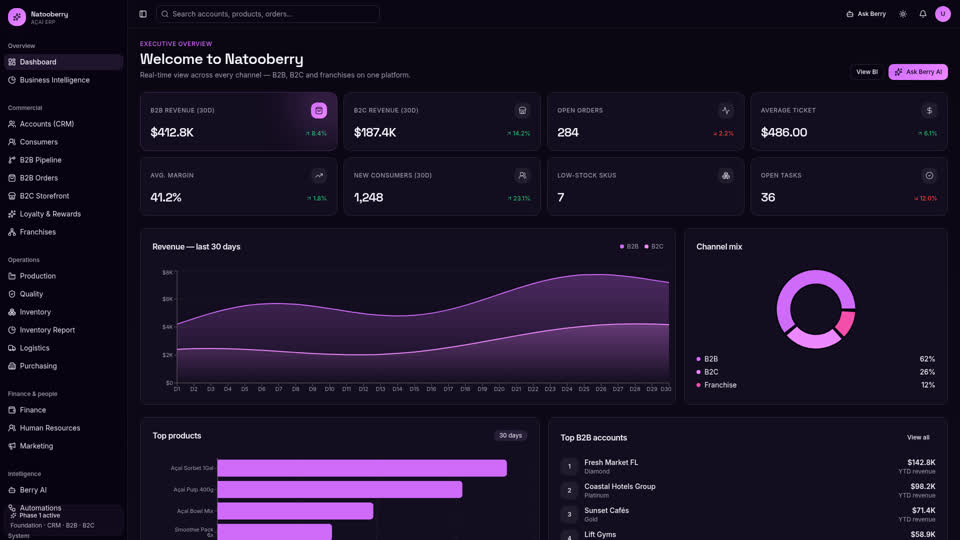Click the Quality shield icon

tap(12, 294)
